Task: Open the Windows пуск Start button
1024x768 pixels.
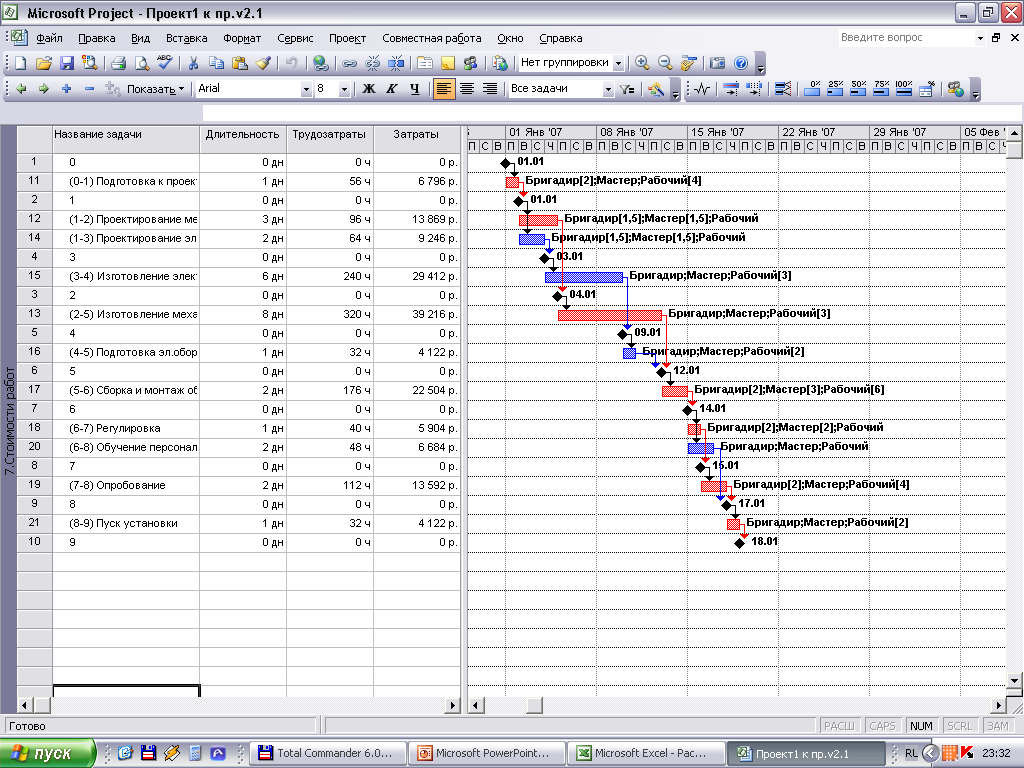Action: [46, 753]
